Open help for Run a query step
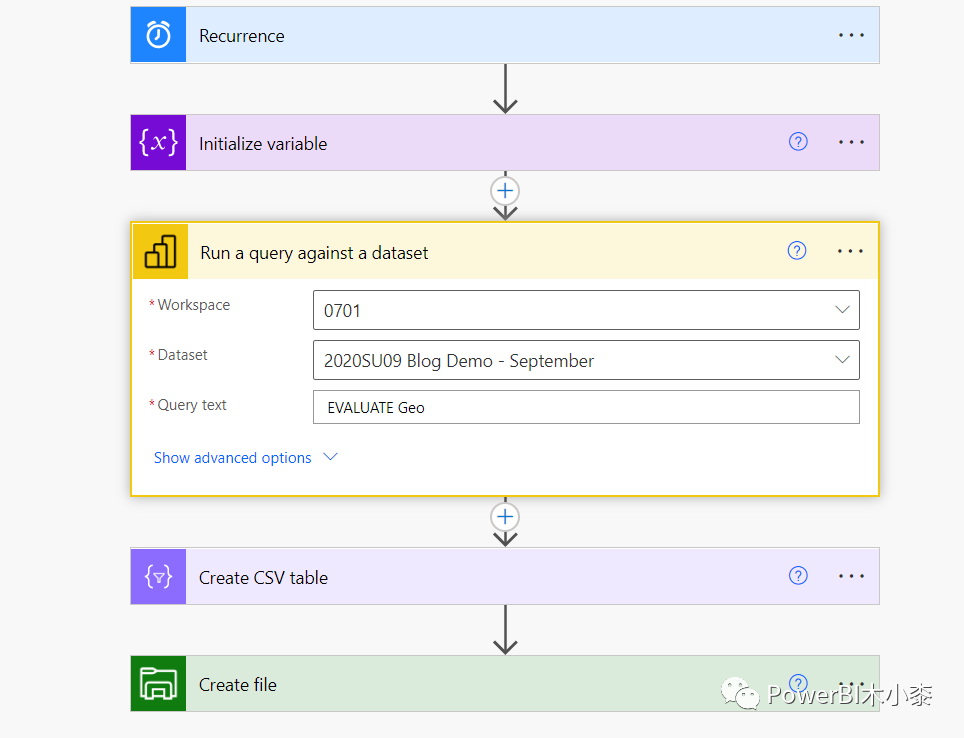The height and width of the screenshot is (738, 964). coord(797,251)
